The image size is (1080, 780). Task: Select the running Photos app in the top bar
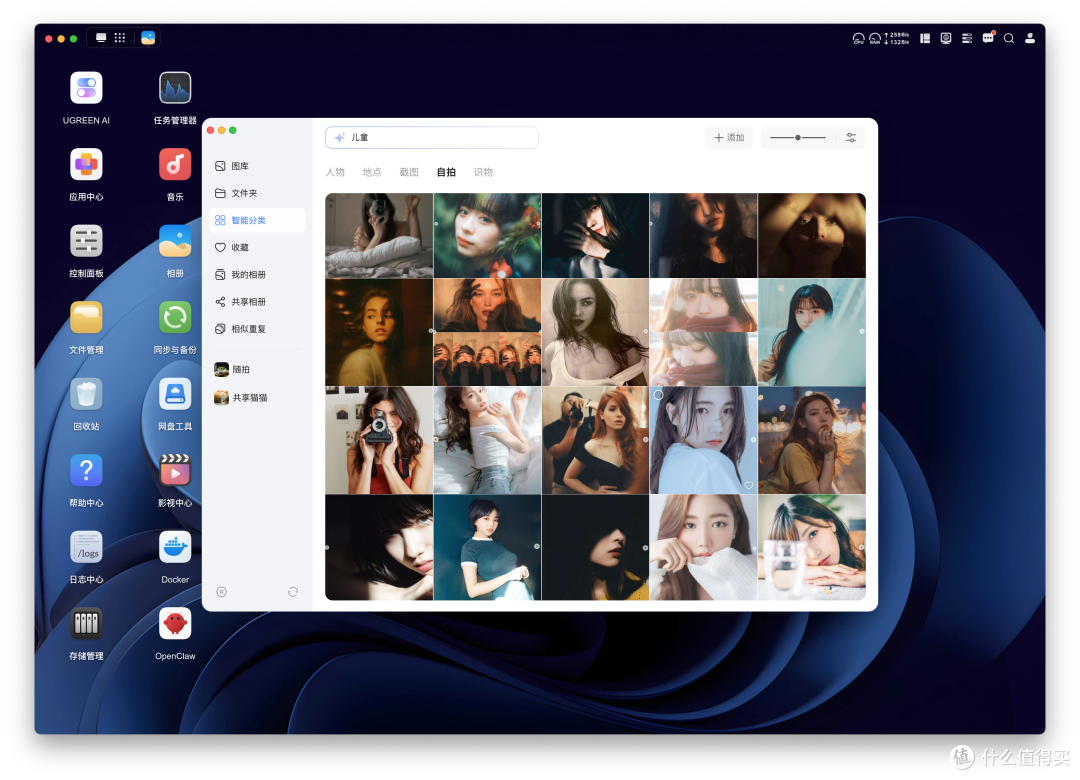[148, 38]
